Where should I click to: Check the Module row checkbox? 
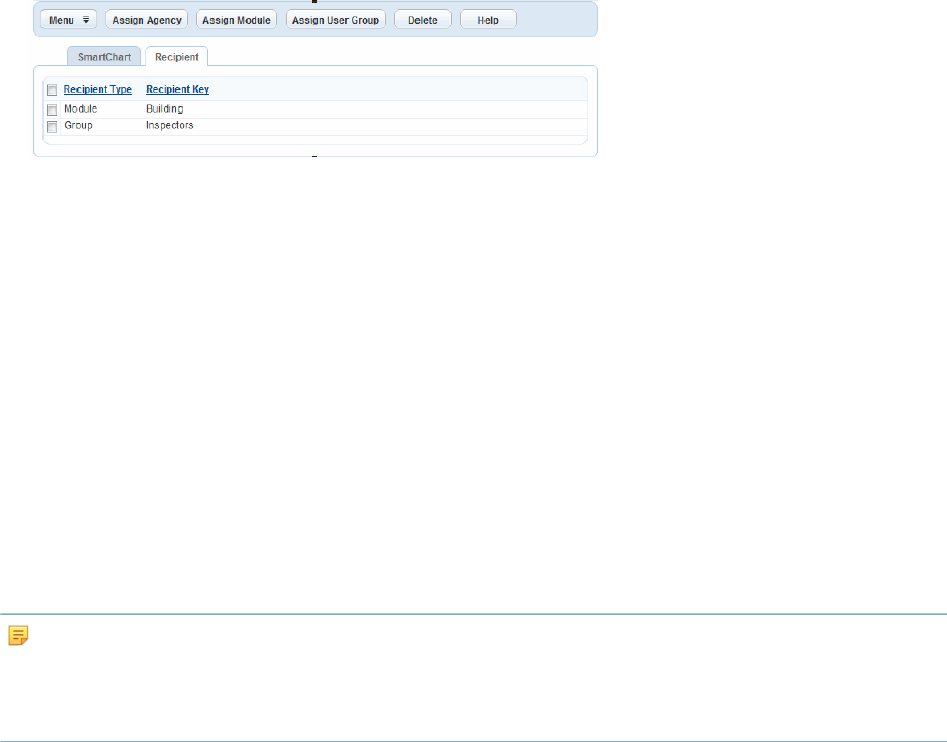pos(52,110)
